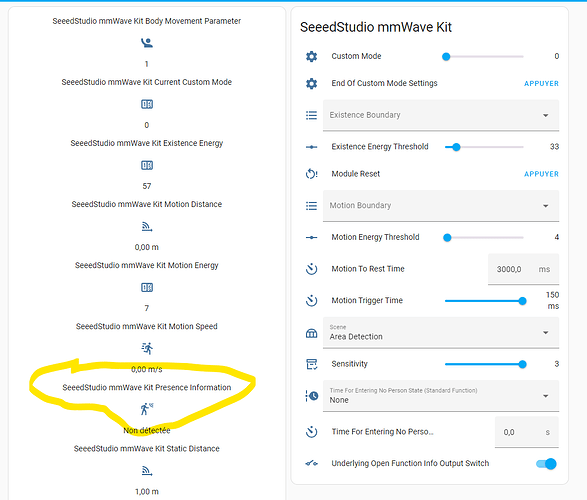
Task: Click the 'SeeedStudio mmWave Kit' card title
Action: pyautogui.click(x=376, y=27)
